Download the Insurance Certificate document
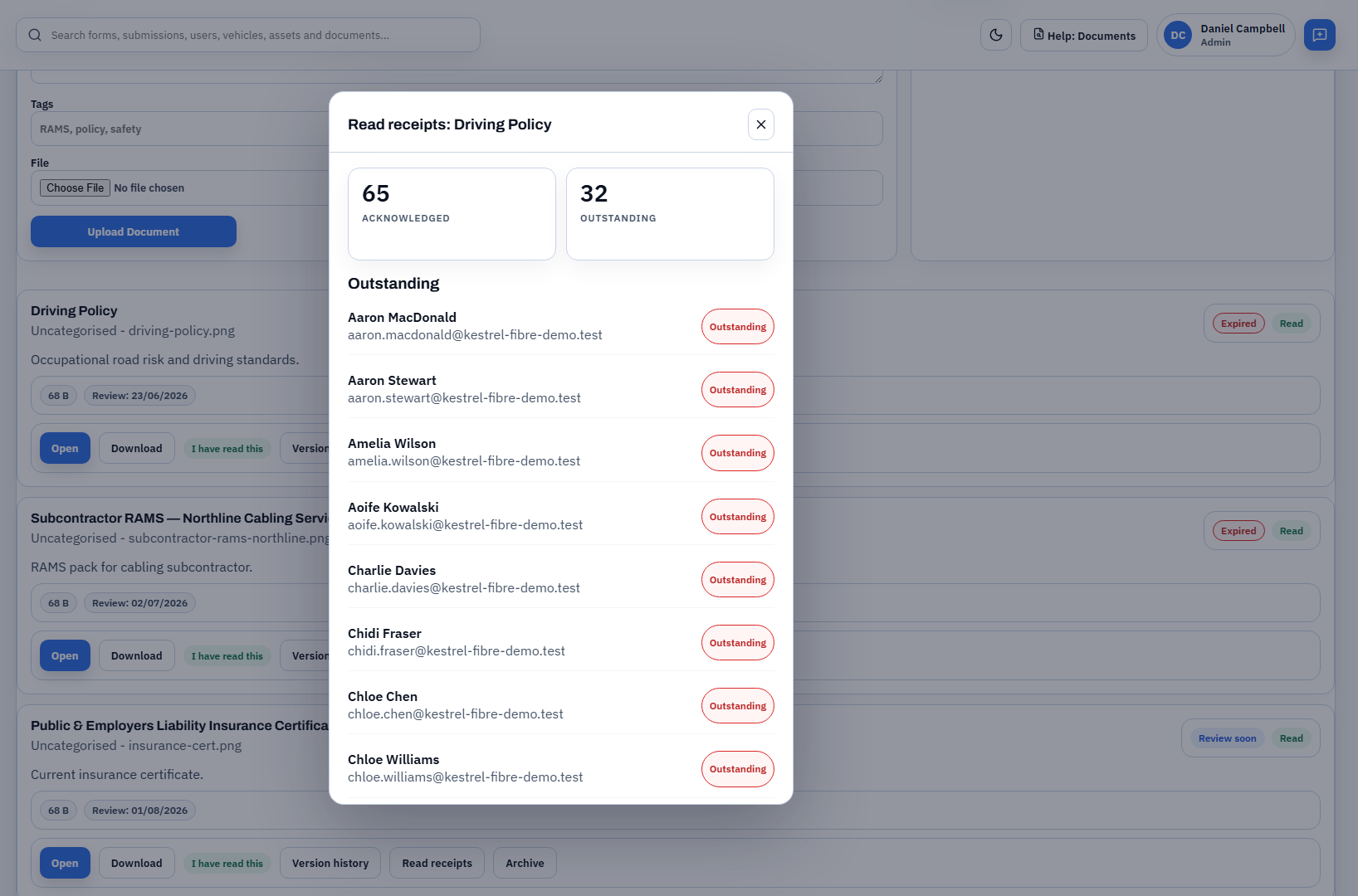The width and height of the screenshot is (1358, 896). [x=137, y=863]
